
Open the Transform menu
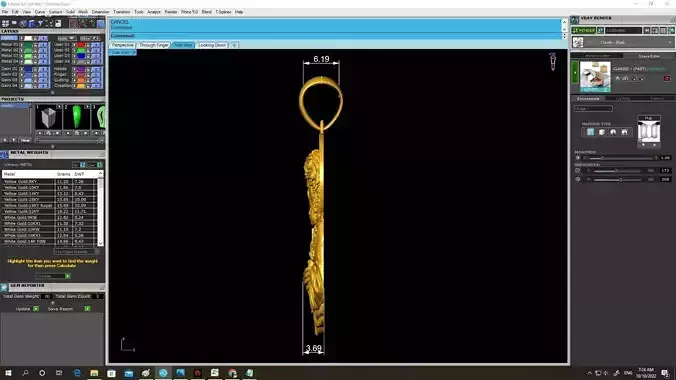click(122, 12)
